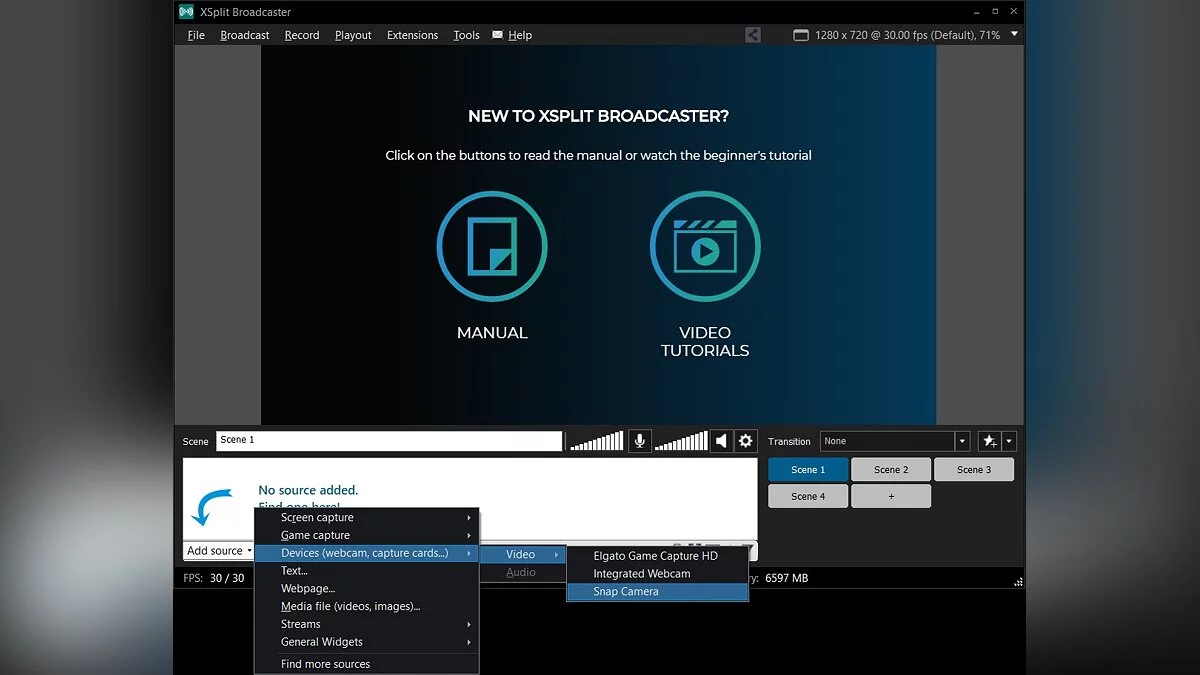
Task: Expand the resolution settings dropdown arrow
Action: (x=1014, y=34)
